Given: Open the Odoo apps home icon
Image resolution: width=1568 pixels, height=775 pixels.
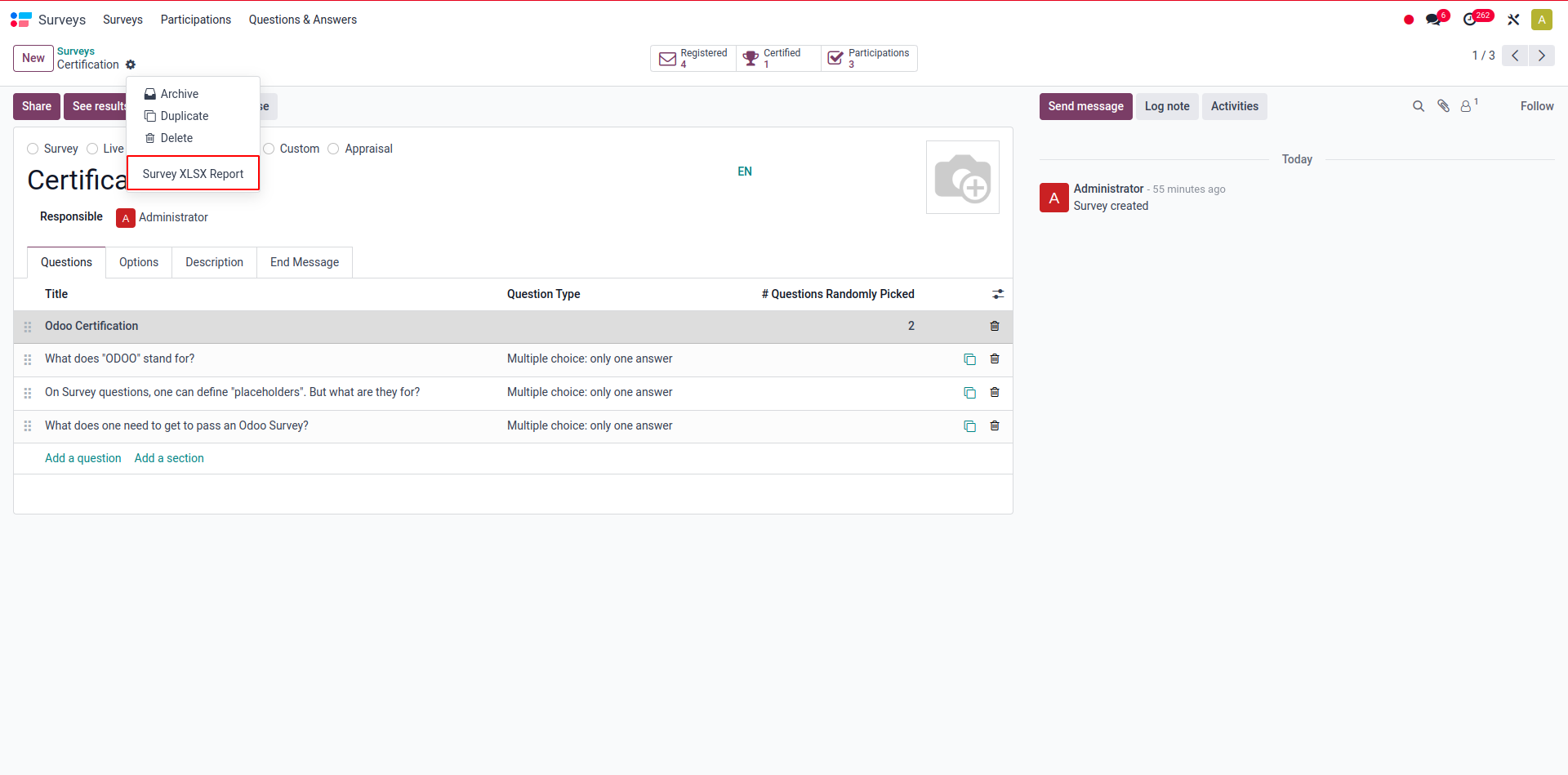Looking at the screenshot, I should (20, 20).
